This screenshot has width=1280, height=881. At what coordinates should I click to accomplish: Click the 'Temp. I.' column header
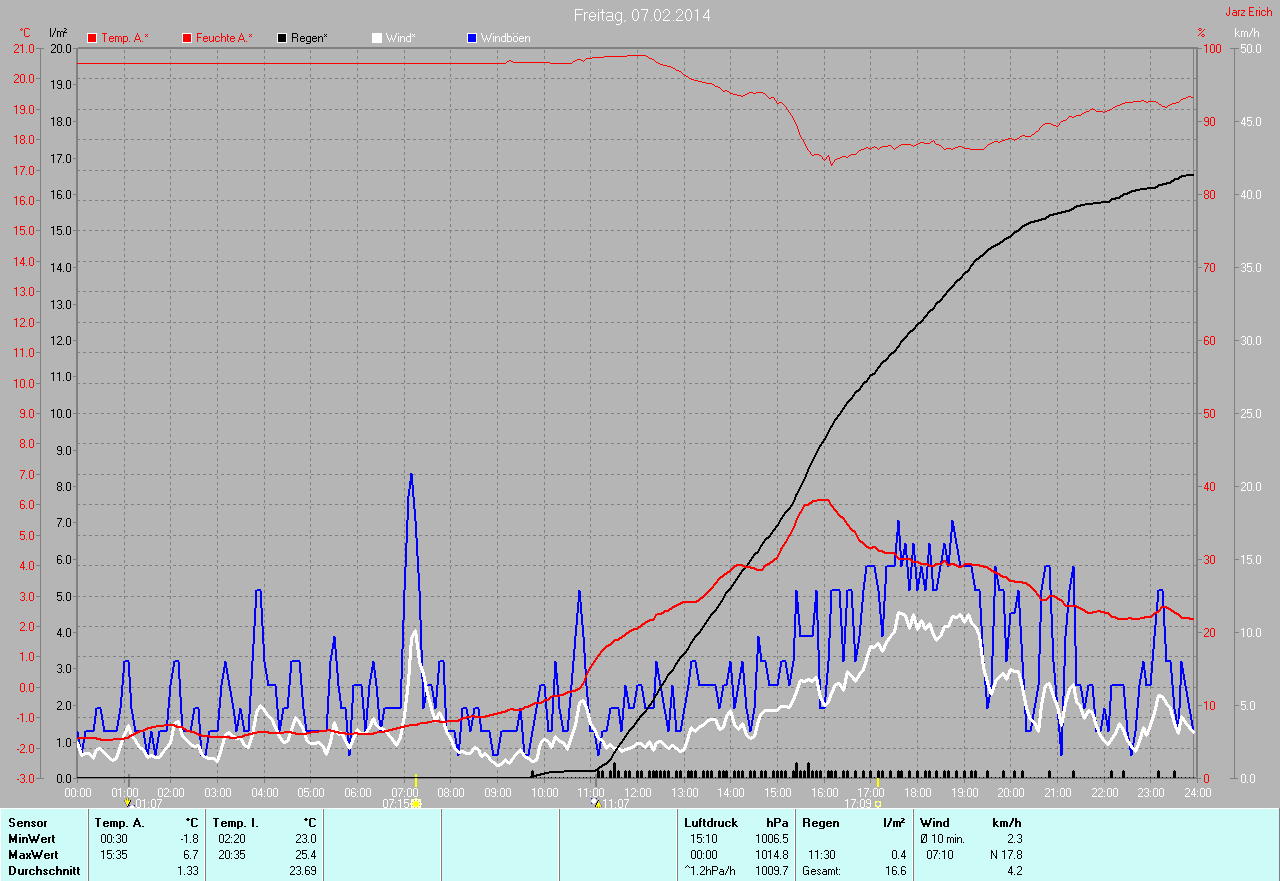[236, 823]
